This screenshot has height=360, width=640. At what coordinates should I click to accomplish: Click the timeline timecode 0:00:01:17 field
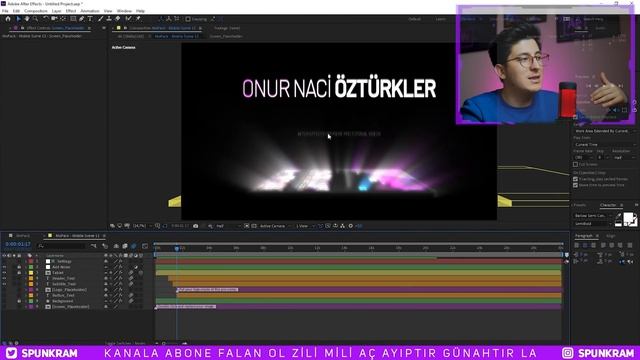coord(18,244)
